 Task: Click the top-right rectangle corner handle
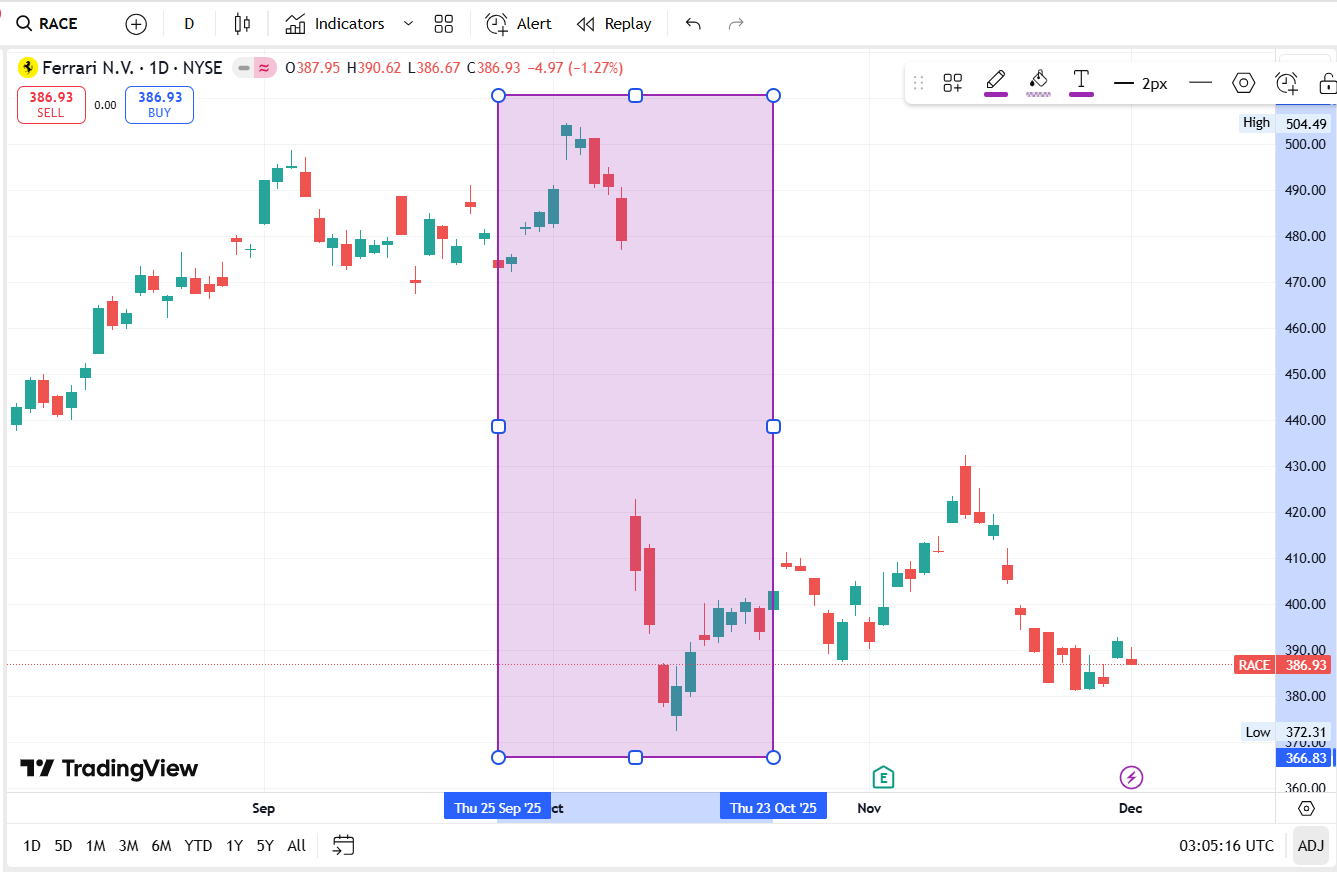[x=773, y=95]
